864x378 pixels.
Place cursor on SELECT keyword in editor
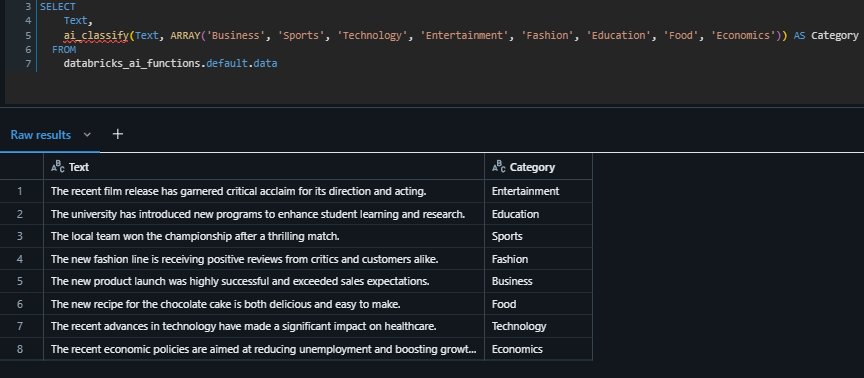(58, 7)
